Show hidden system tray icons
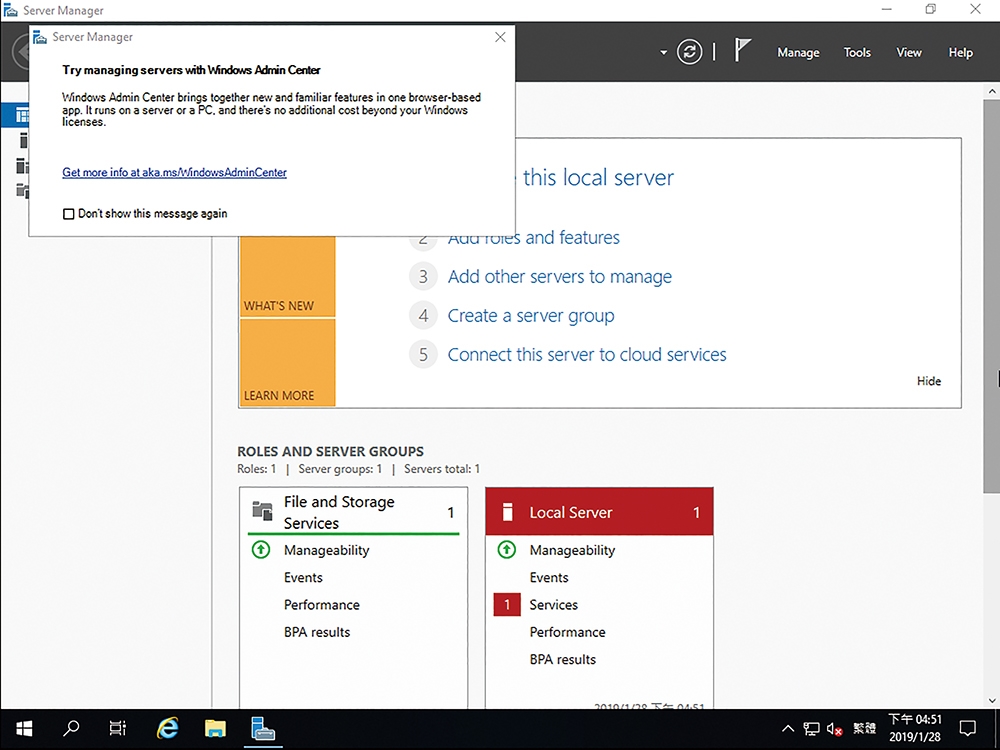 [788, 729]
